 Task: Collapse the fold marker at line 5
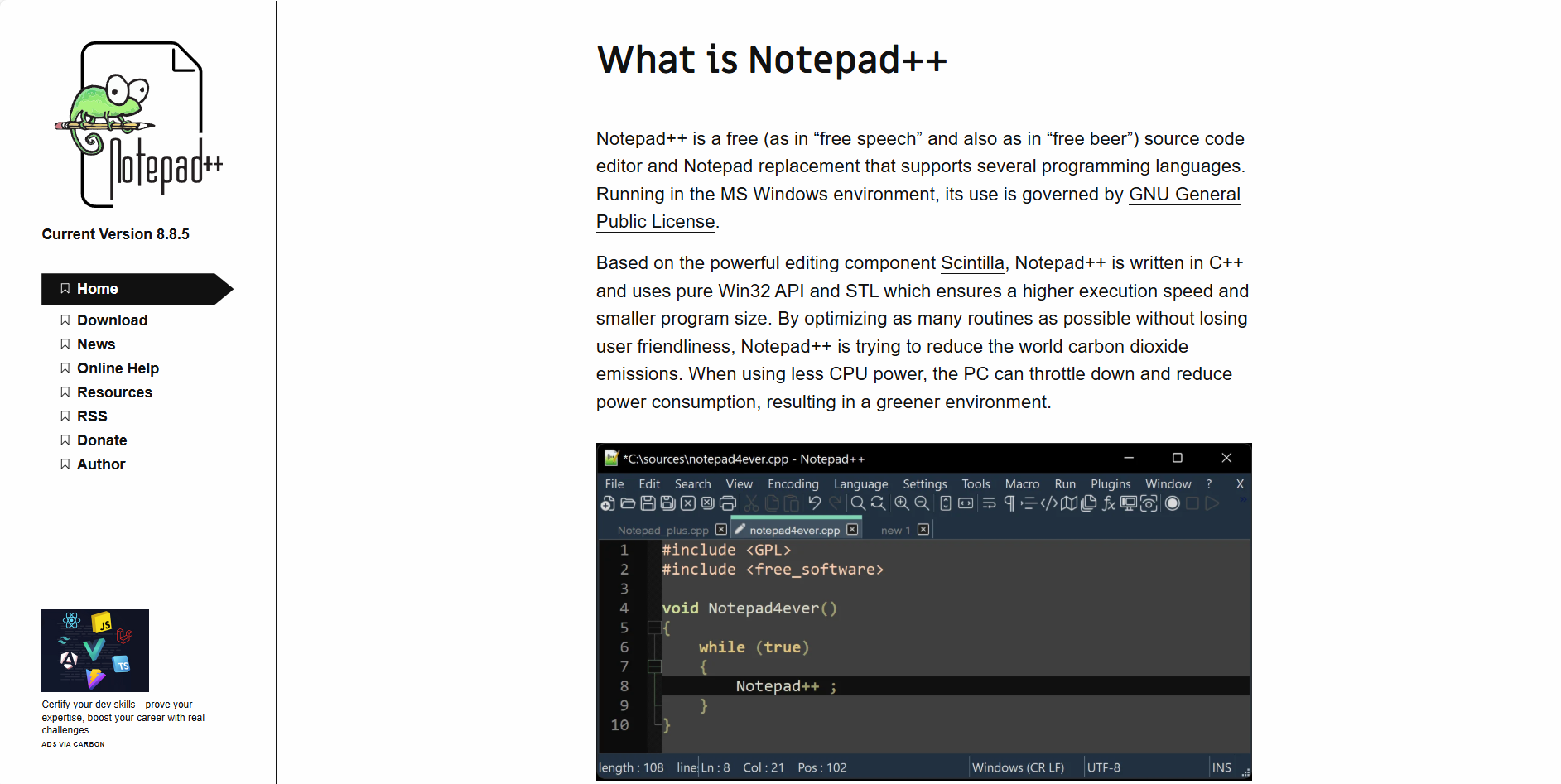pos(654,628)
